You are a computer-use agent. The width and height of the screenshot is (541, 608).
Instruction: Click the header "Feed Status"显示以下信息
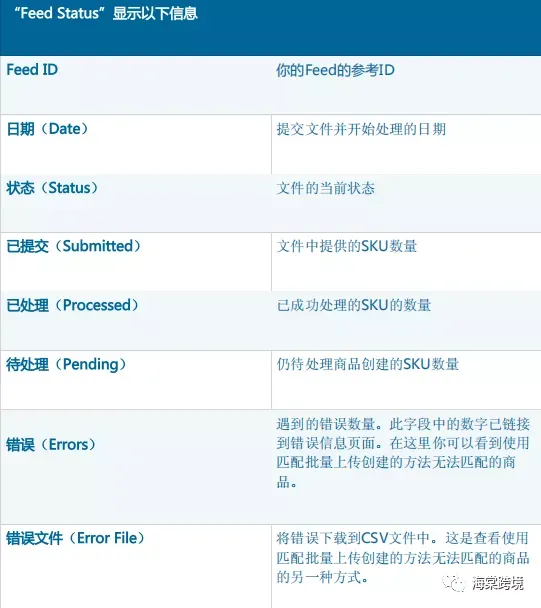[106, 13]
